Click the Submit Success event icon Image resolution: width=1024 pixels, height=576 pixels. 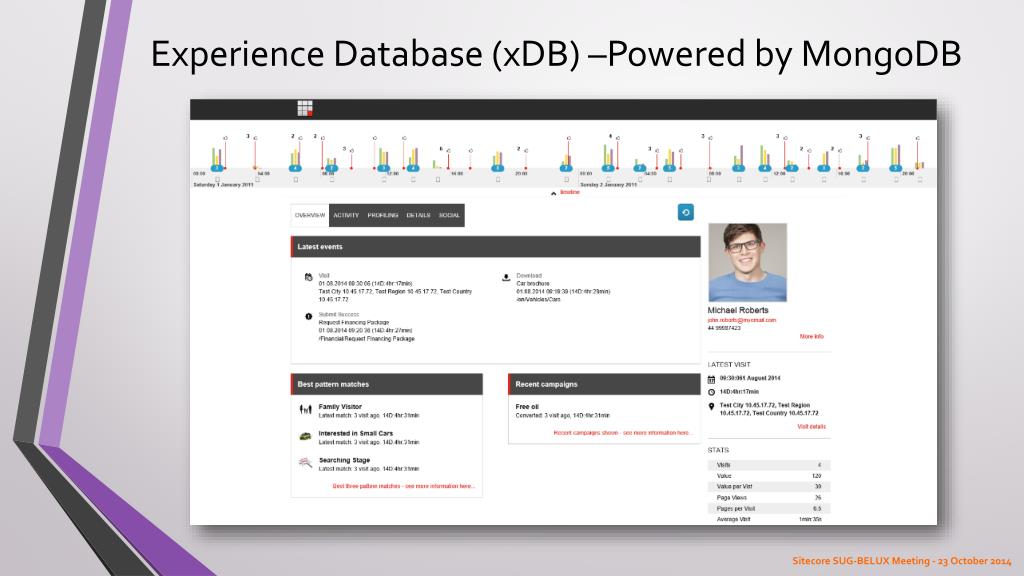(308, 316)
